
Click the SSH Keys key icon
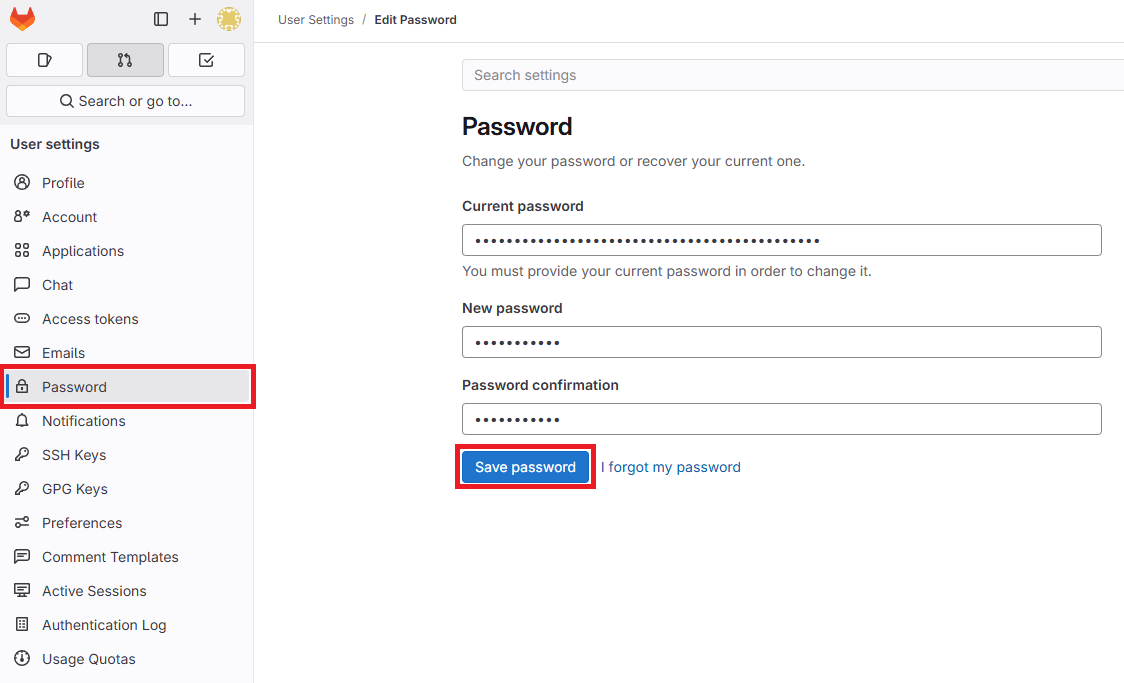[x=22, y=454]
